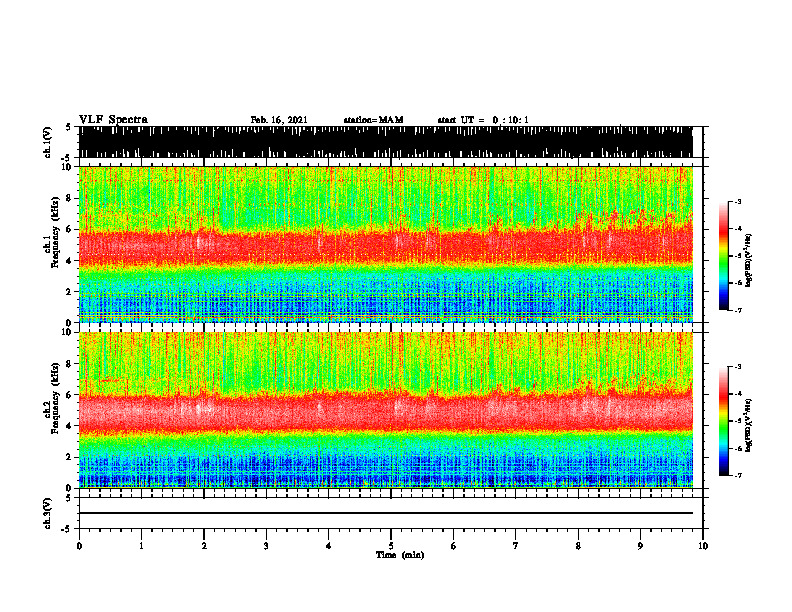Click the ch.1 color bar log(PSD) label
The width and height of the screenshot is (792, 612).
point(749,261)
